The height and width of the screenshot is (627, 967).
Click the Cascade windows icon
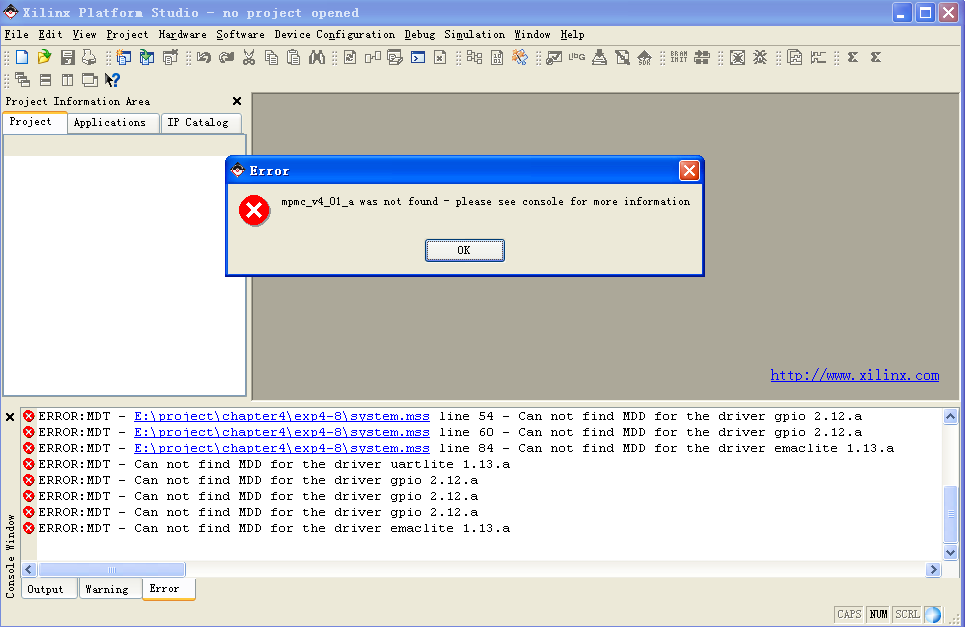(22, 80)
